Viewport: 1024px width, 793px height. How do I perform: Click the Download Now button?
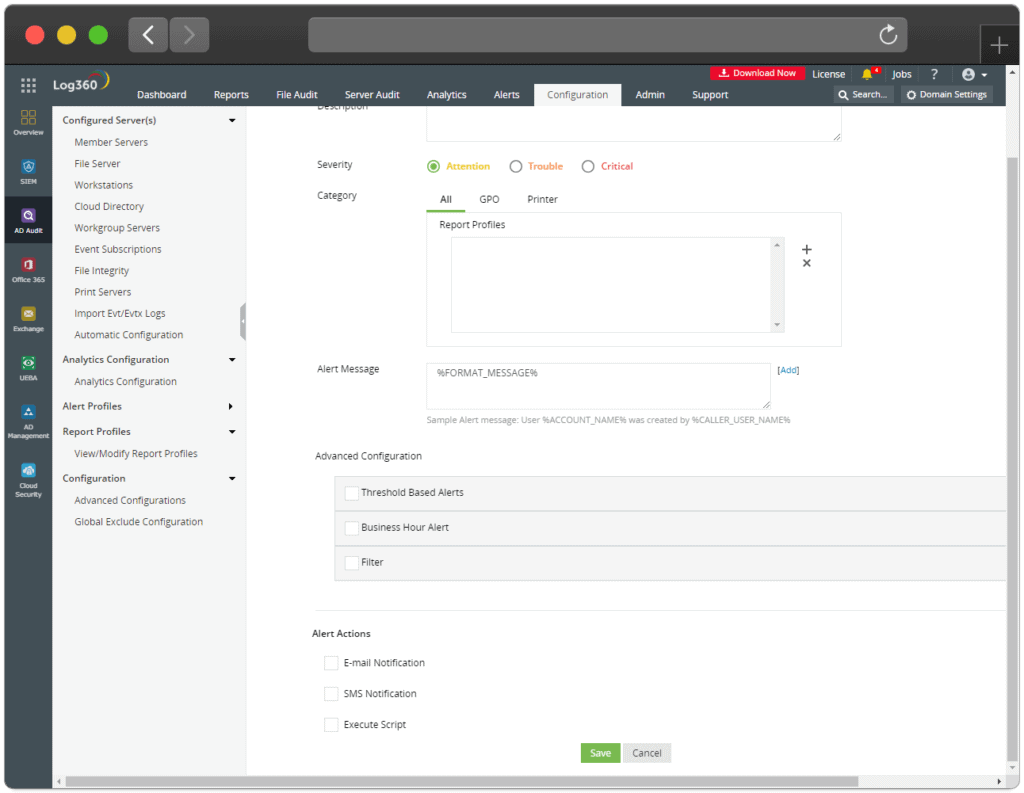758,73
